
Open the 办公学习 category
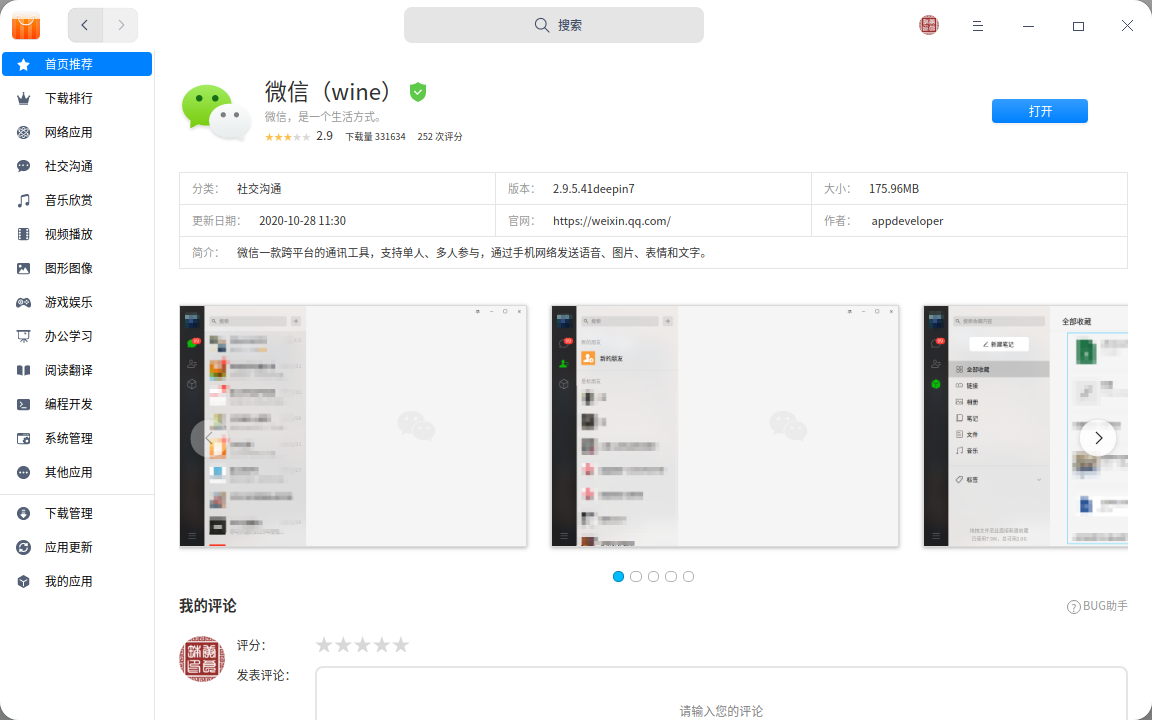coord(77,336)
